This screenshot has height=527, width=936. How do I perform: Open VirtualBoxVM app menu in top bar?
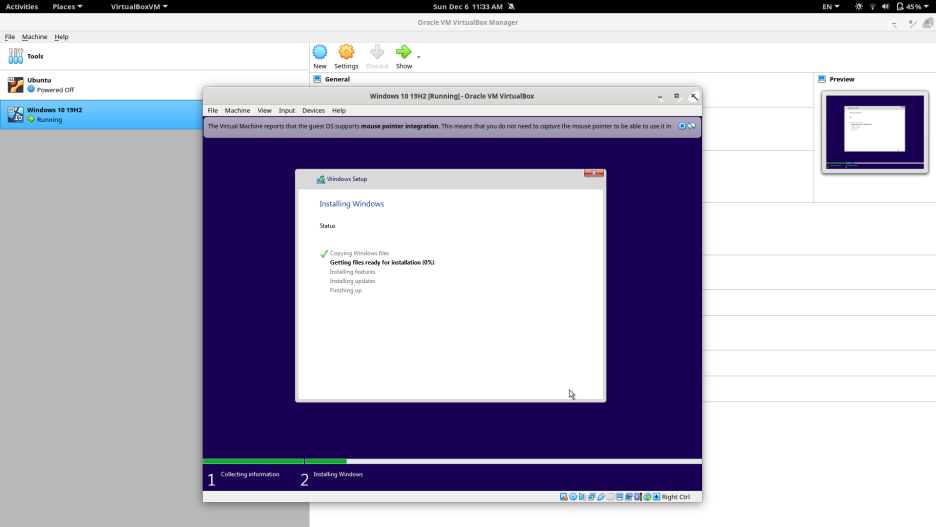[x=139, y=7]
